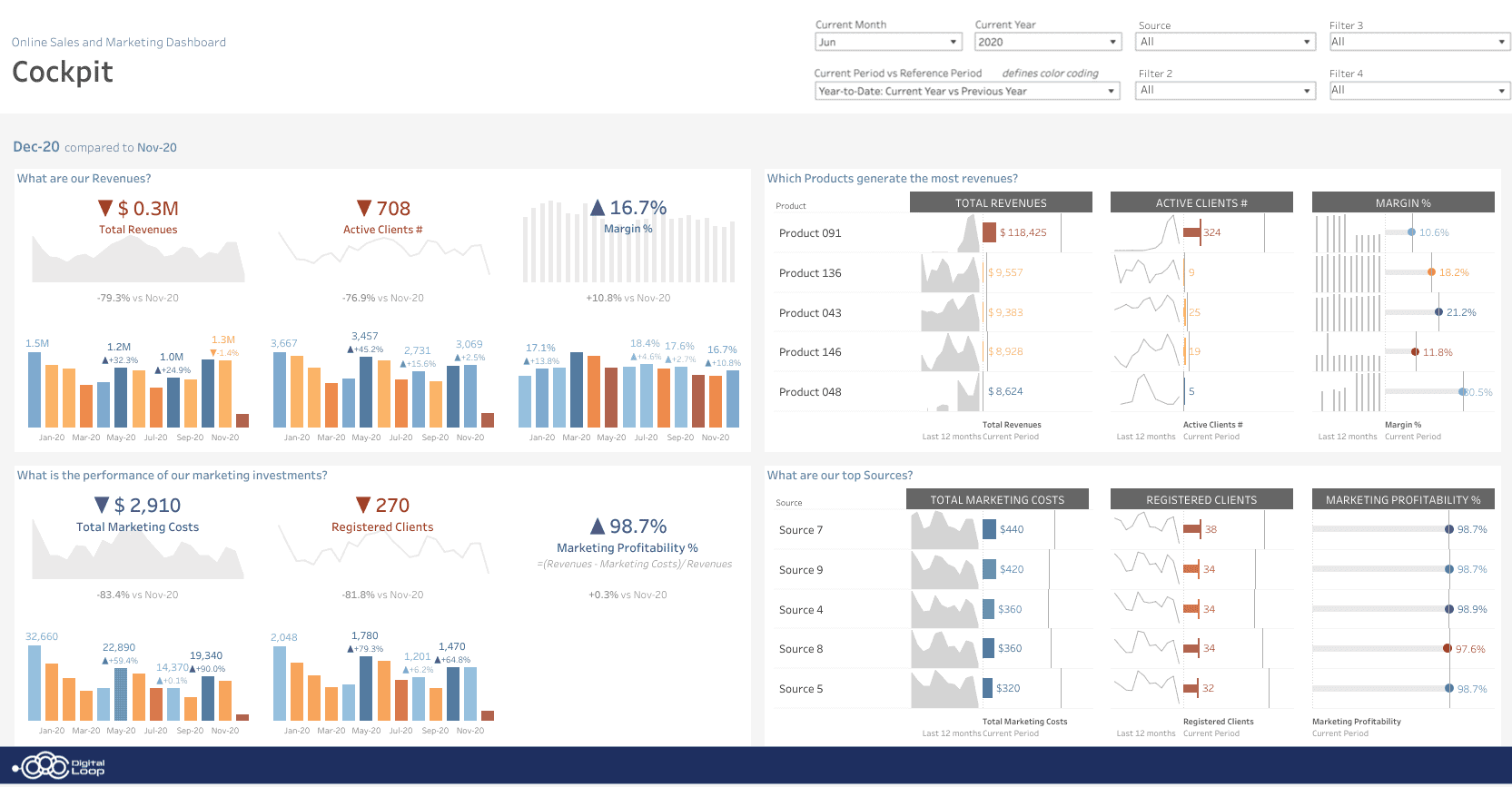Click the Active Clients sparkline line chart

point(384,252)
